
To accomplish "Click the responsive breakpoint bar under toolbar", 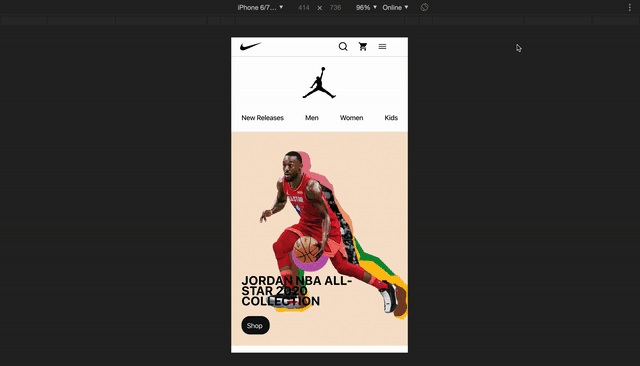I will 320,20.
